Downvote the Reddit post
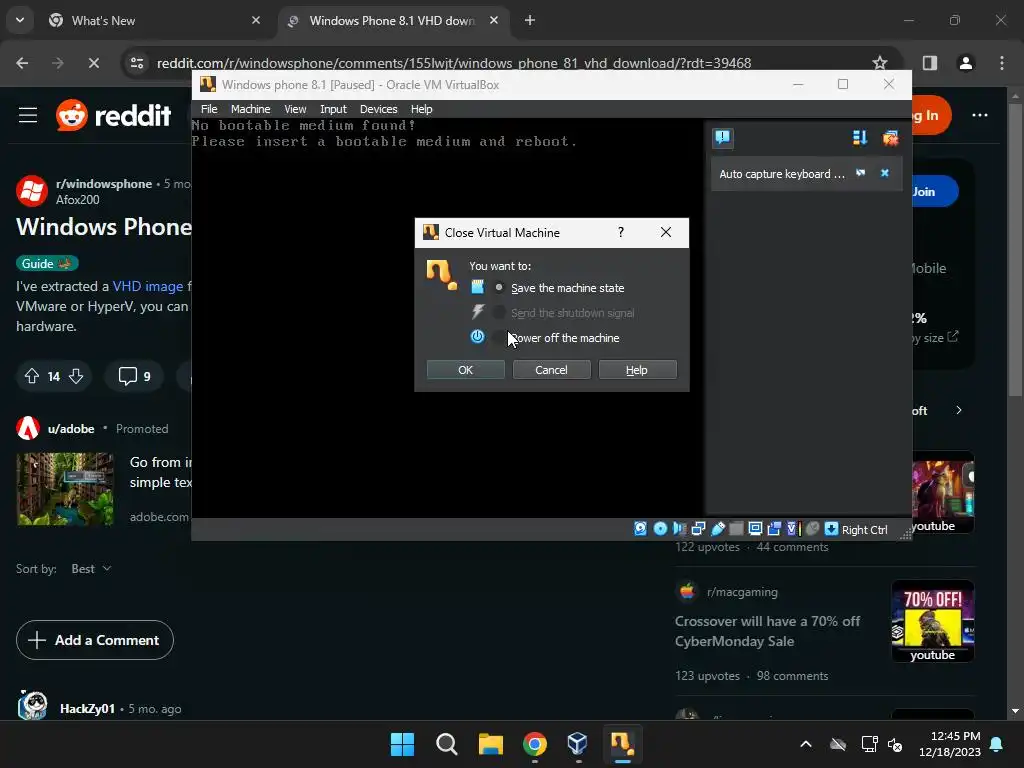 pos(76,376)
